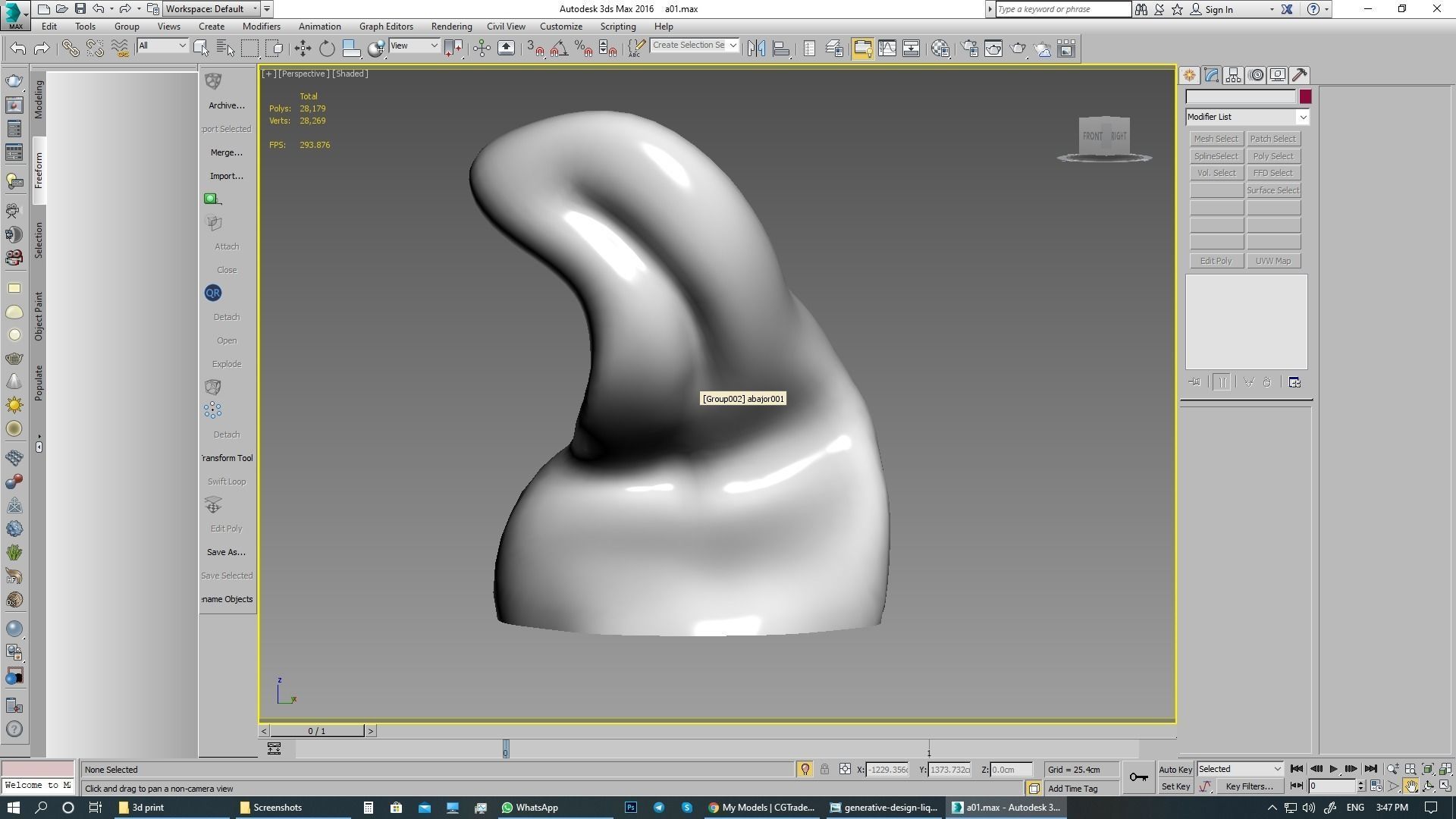
Task: Switch to the Object Paint ribbon tab
Action: (x=39, y=316)
